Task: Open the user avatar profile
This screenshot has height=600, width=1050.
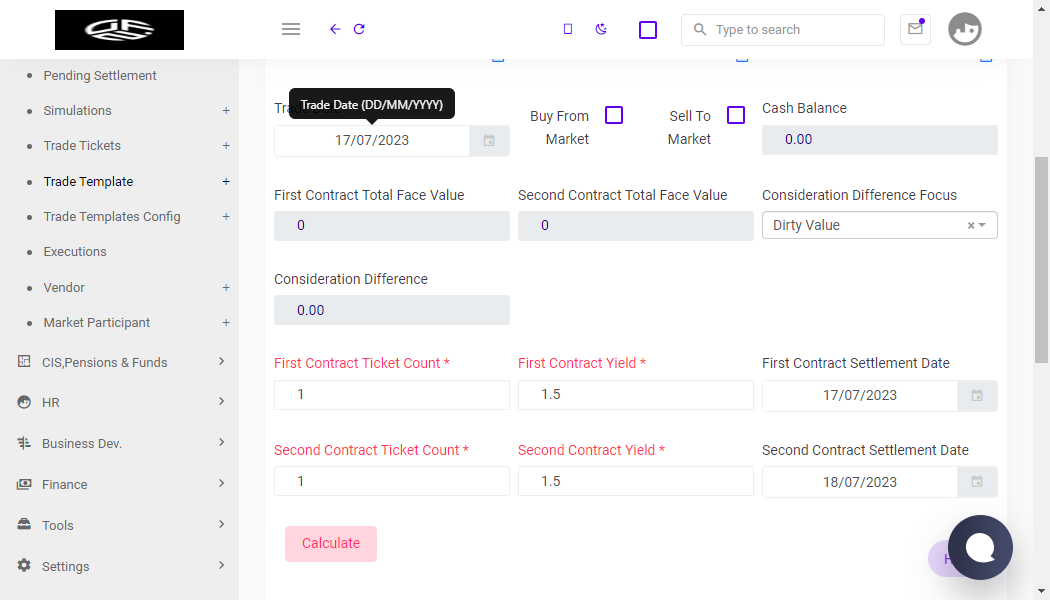Action: [x=964, y=29]
